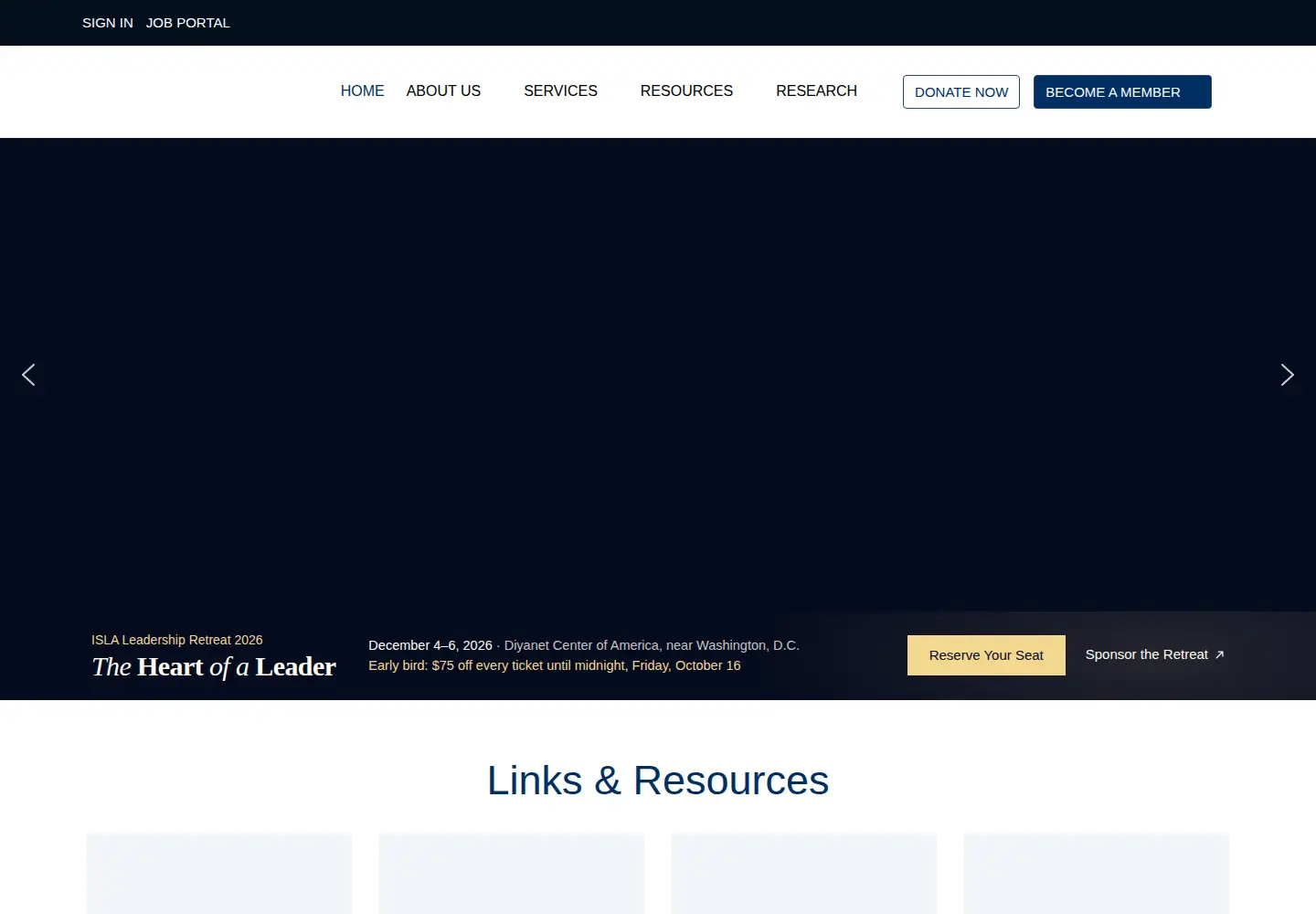The height and width of the screenshot is (914, 1316).
Task: Follow the Sponsor the Retreat link
Action: 1155,654
